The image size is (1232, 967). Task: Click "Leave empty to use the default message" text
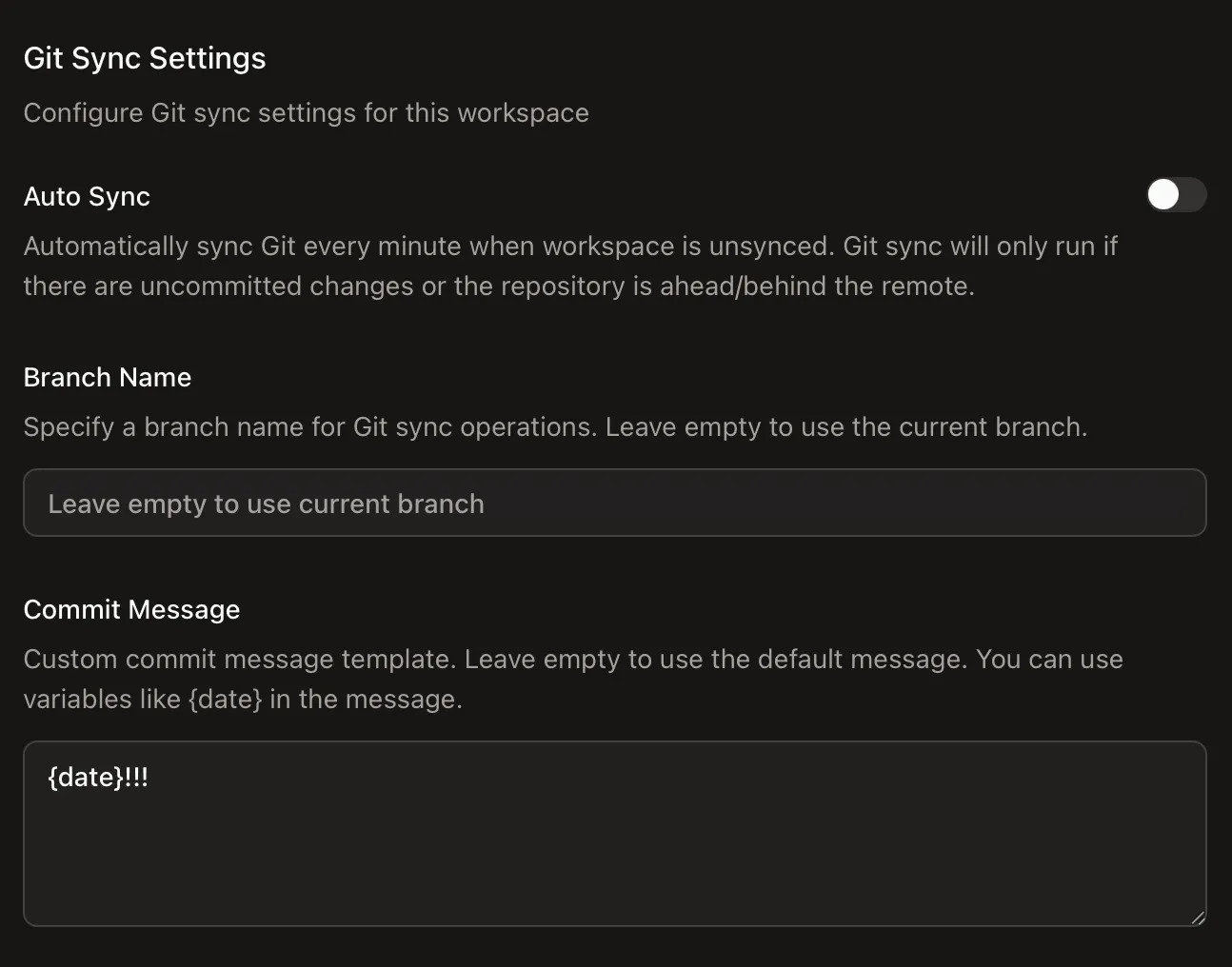click(714, 659)
